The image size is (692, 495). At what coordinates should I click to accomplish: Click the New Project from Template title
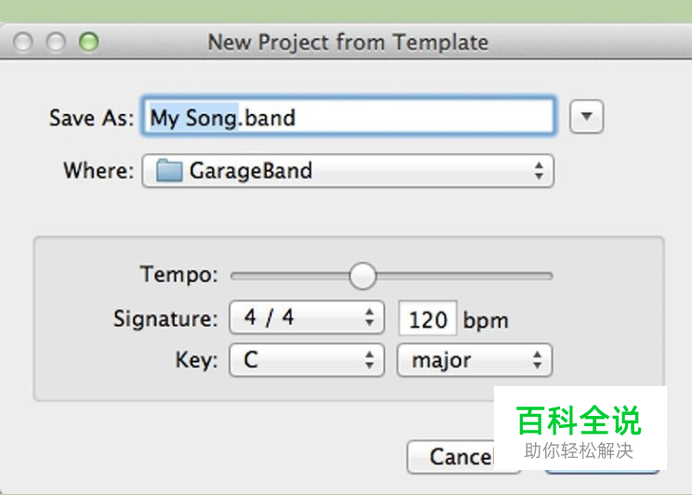pyautogui.click(x=347, y=42)
